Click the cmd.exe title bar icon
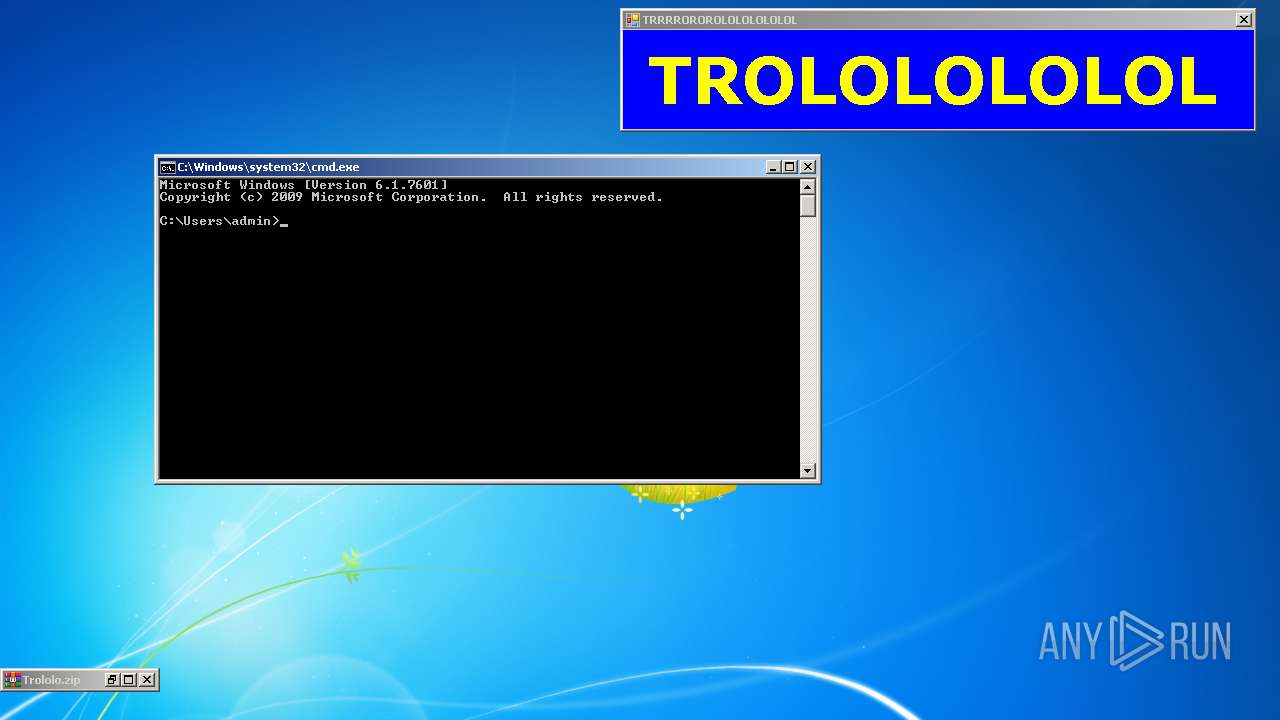Screen dimensions: 1280x720 point(168,167)
